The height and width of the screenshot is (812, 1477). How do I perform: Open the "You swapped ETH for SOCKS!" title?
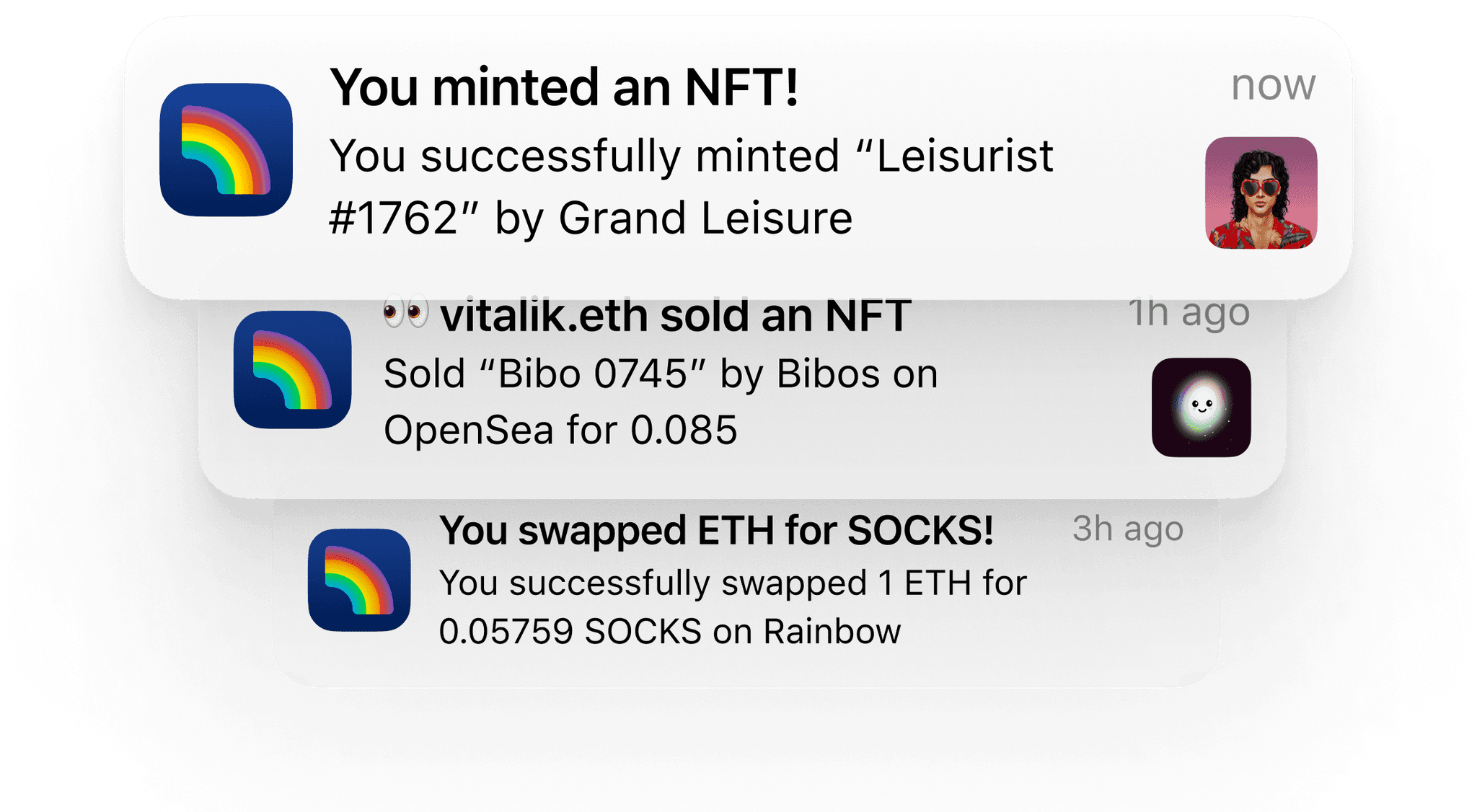716,531
